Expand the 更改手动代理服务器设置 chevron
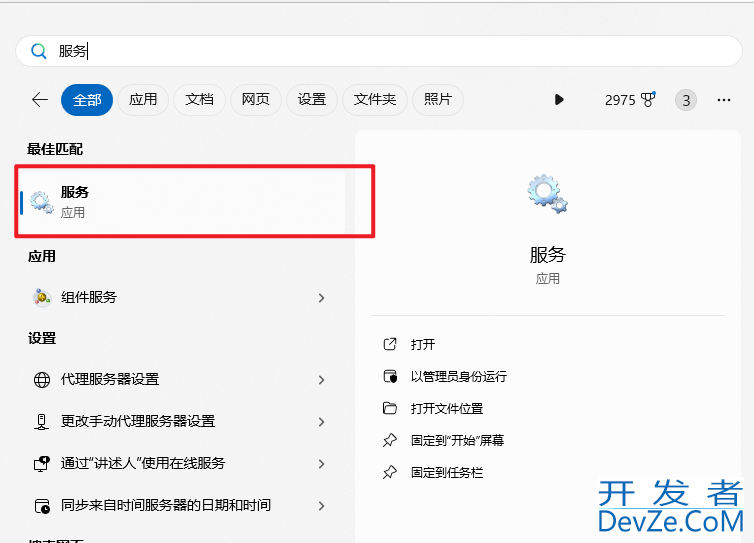The image size is (754, 543). (x=321, y=422)
